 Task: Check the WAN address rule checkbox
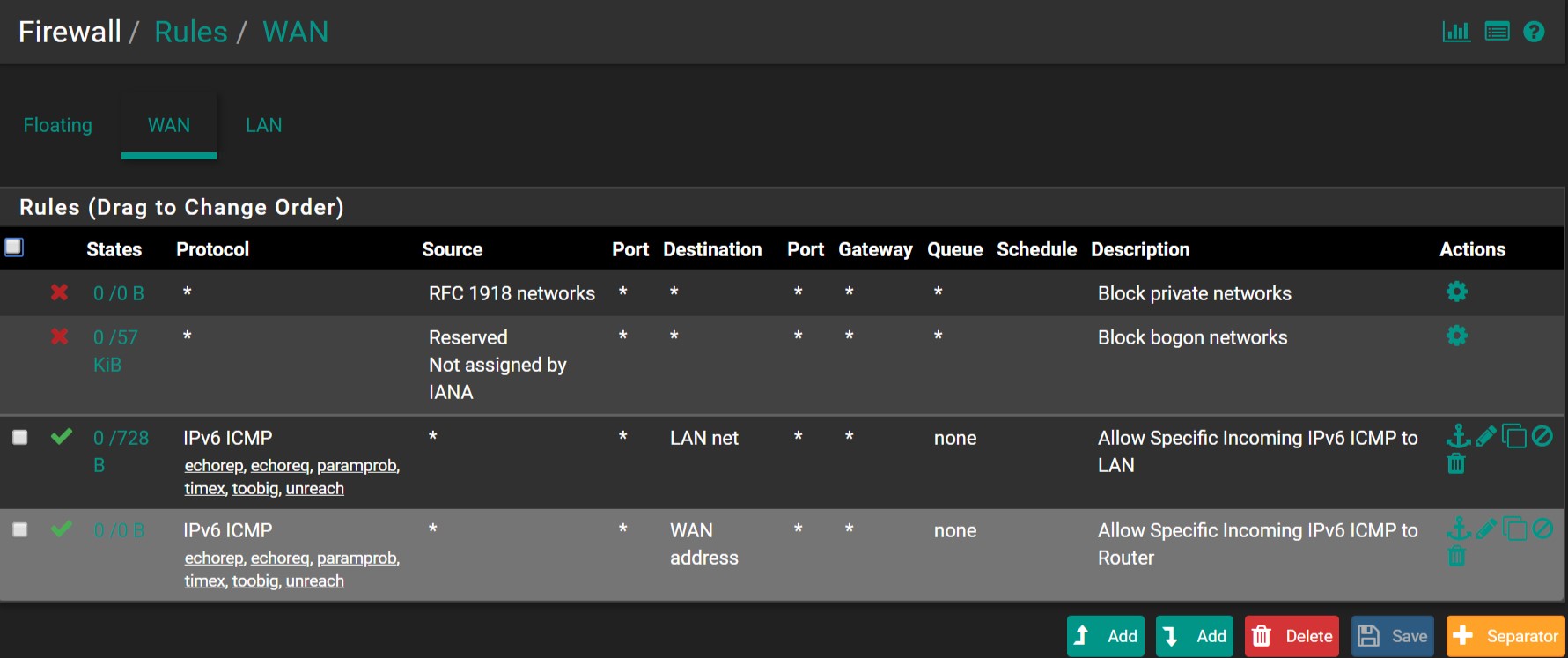click(x=19, y=529)
